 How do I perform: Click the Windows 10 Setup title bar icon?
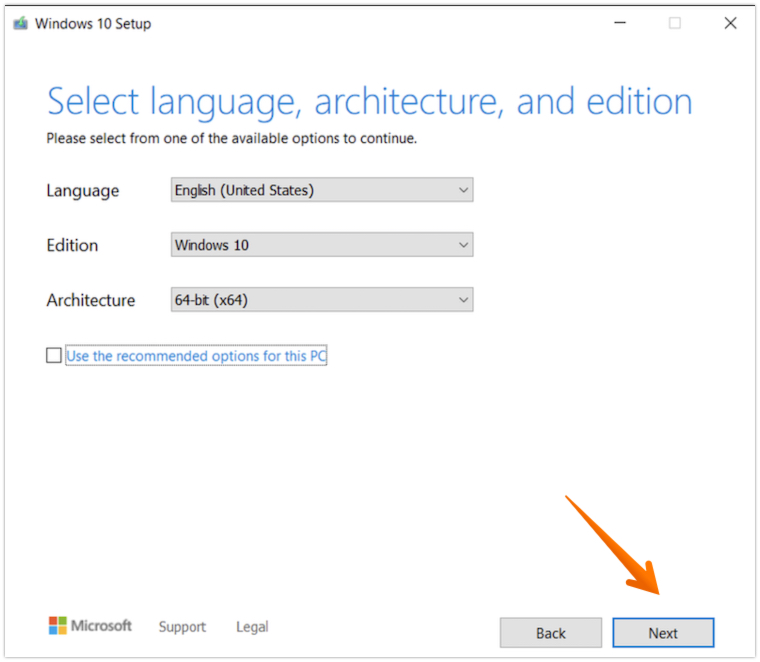tap(20, 23)
